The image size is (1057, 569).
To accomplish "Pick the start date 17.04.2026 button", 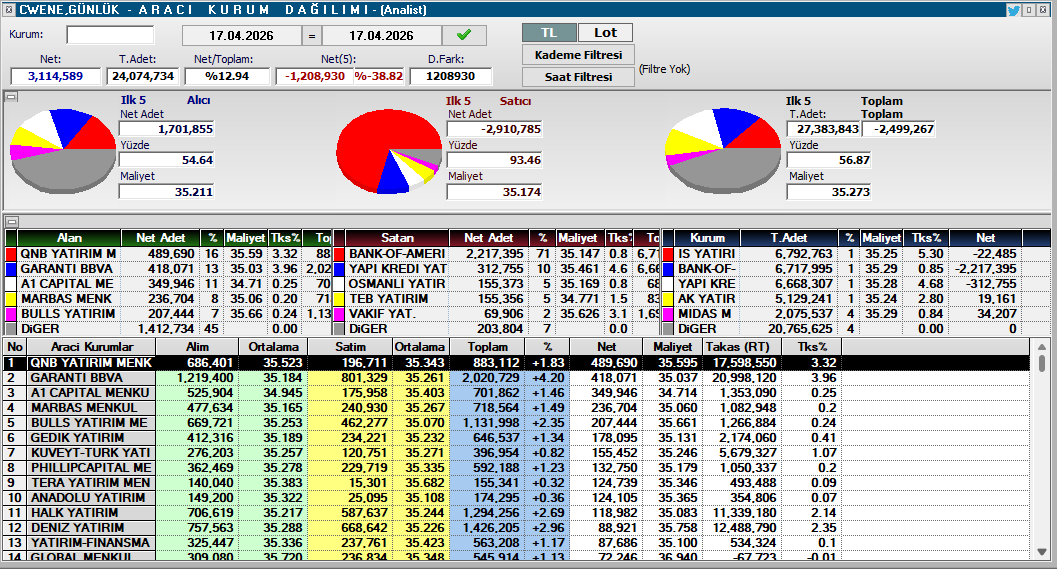I will point(241,35).
